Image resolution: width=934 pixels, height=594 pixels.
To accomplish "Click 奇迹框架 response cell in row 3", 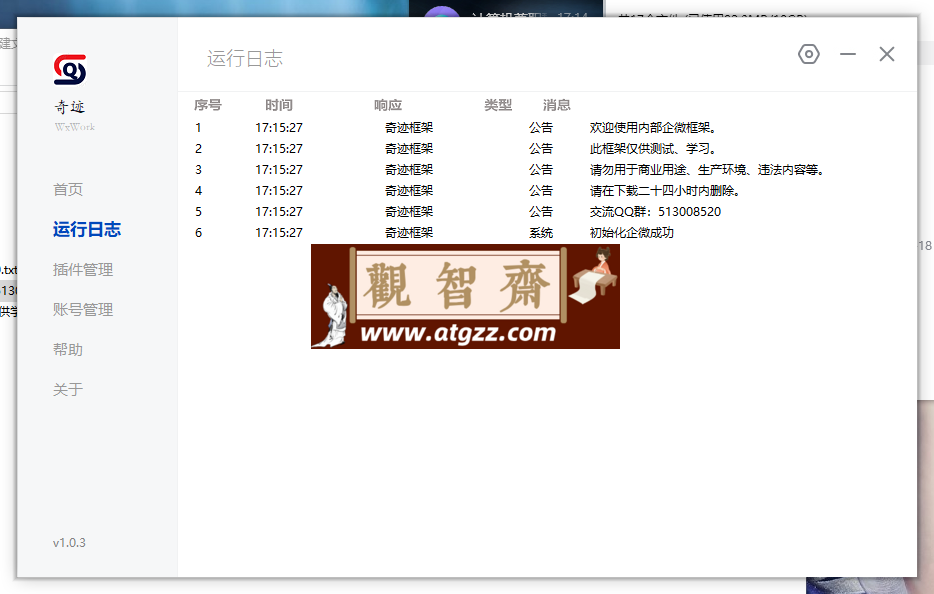I will pyautogui.click(x=409, y=170).
